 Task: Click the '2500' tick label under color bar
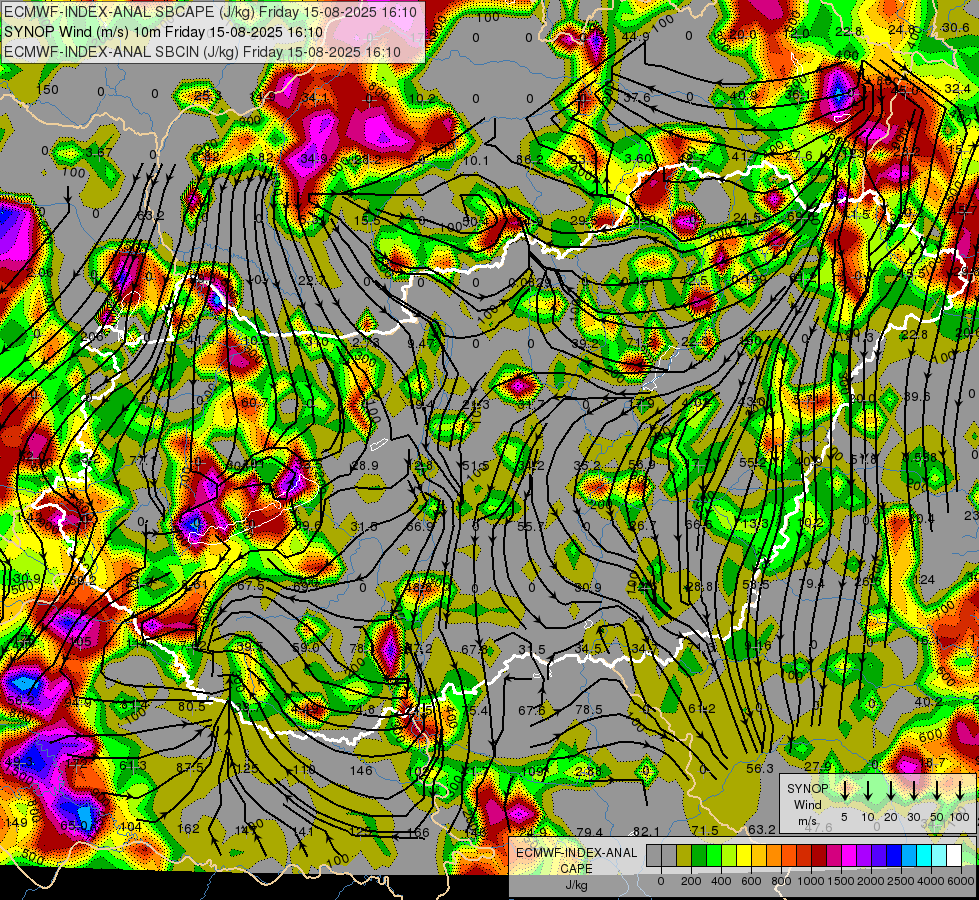point(901,881)
